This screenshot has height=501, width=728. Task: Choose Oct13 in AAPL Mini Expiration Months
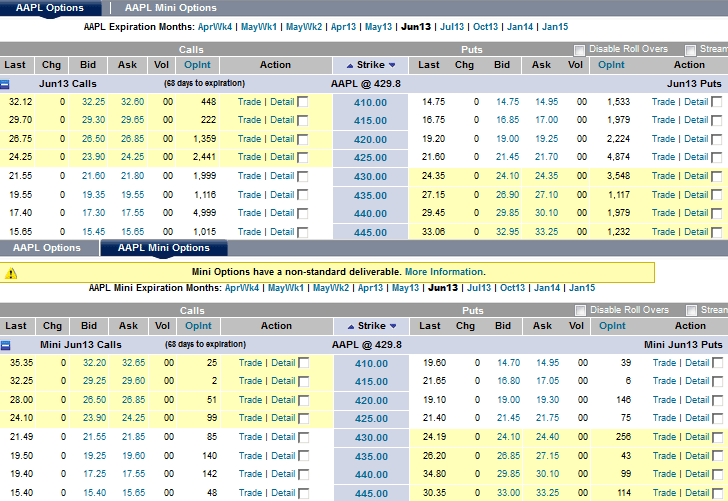[513, 288]
